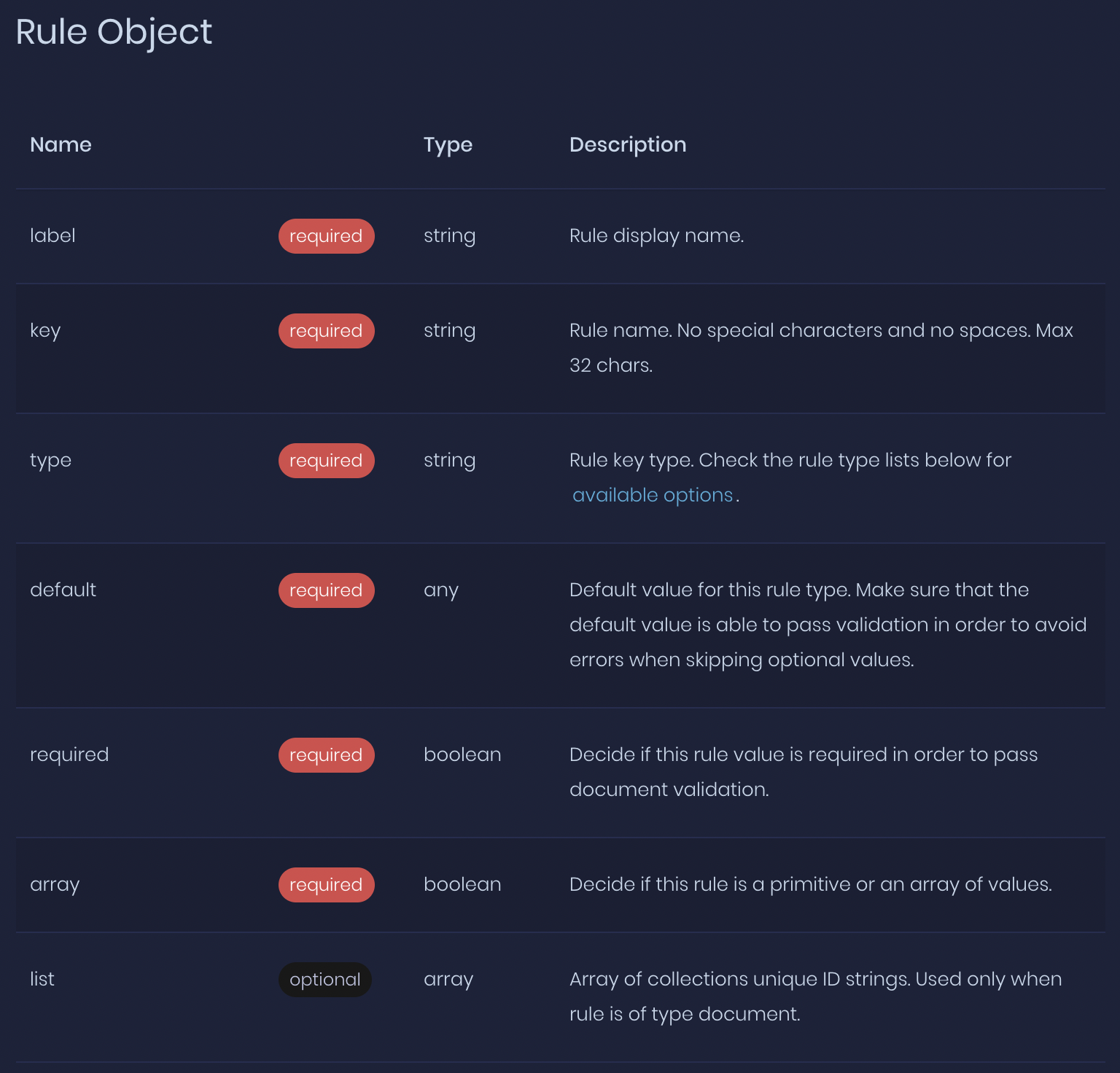This screenshot has height=1073, width=1120.
Task: Click the Type column header
Action: pos(448,144)
